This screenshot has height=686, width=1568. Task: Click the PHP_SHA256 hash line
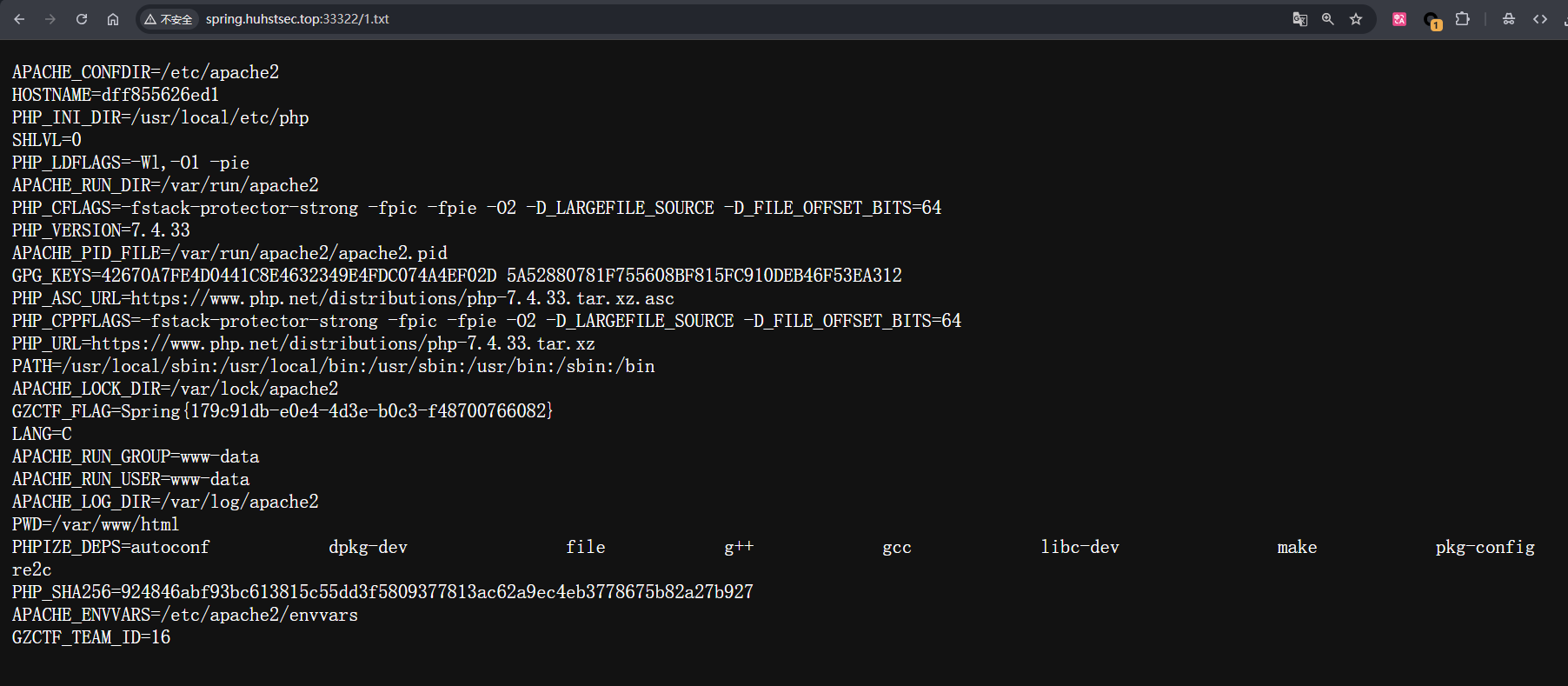coord(382,592)
